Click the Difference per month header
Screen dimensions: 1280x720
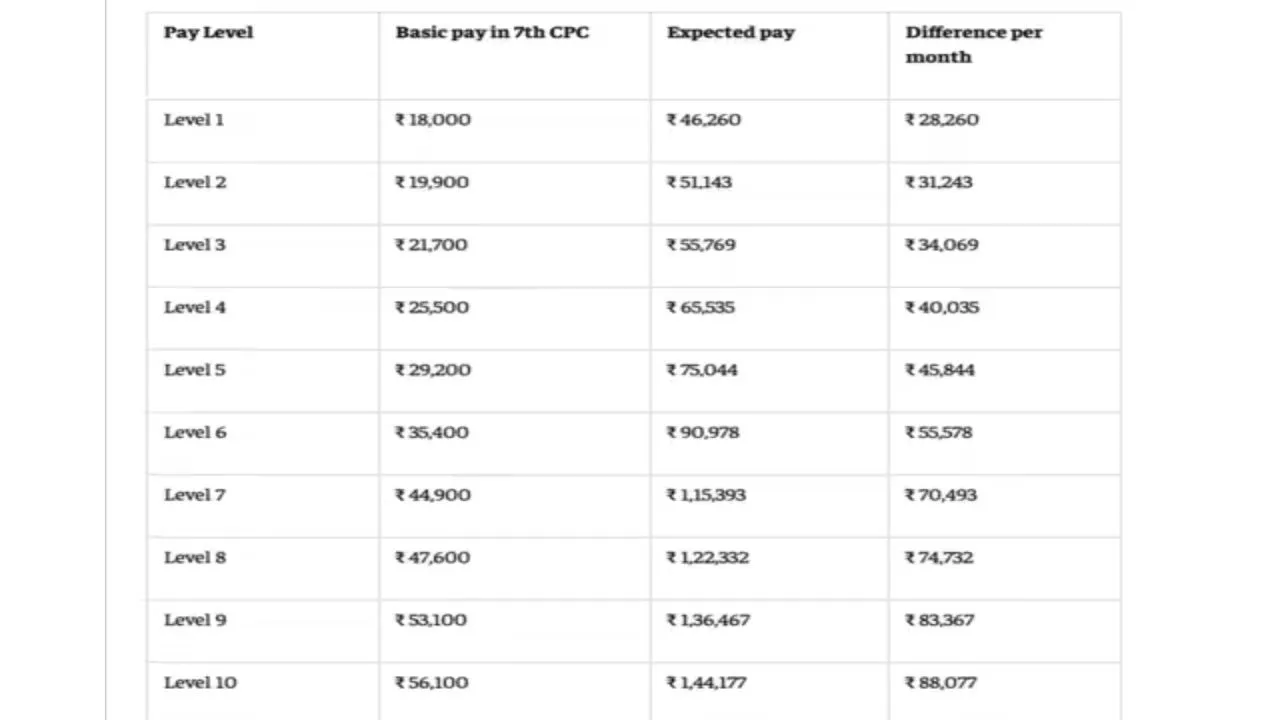[x=973, y=45]
